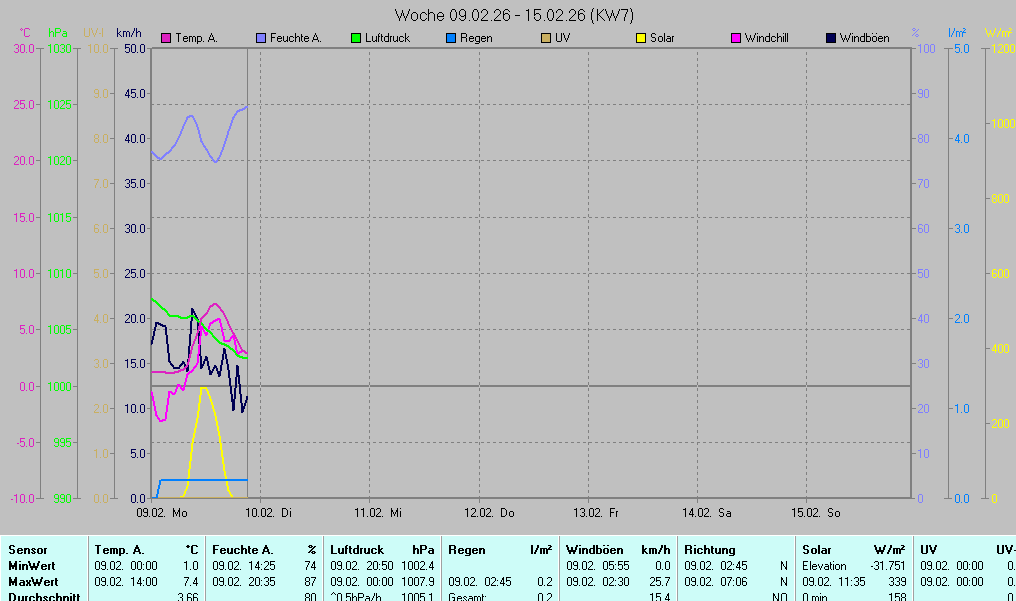Click the Luftdruck hPa table header
Screen dimensions: 1016x601
click(x=382, y=550)
